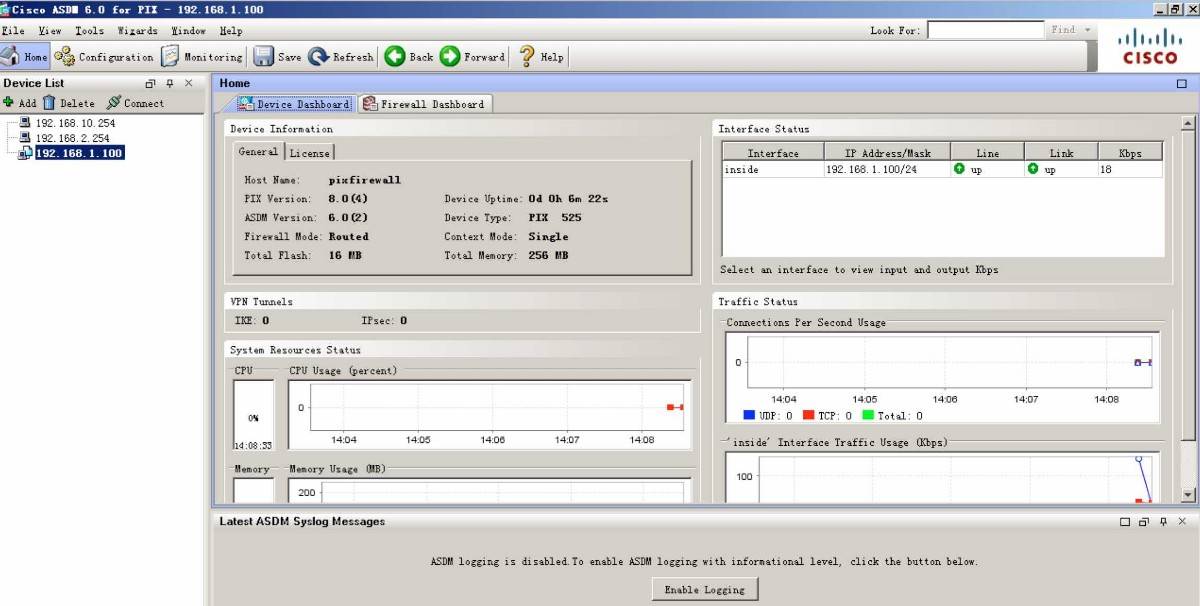Select the License tab in Device Information

(309, 153)
